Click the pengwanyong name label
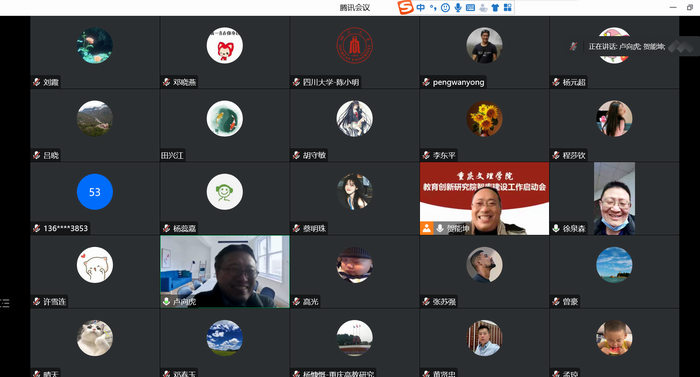 pos(458,82)
